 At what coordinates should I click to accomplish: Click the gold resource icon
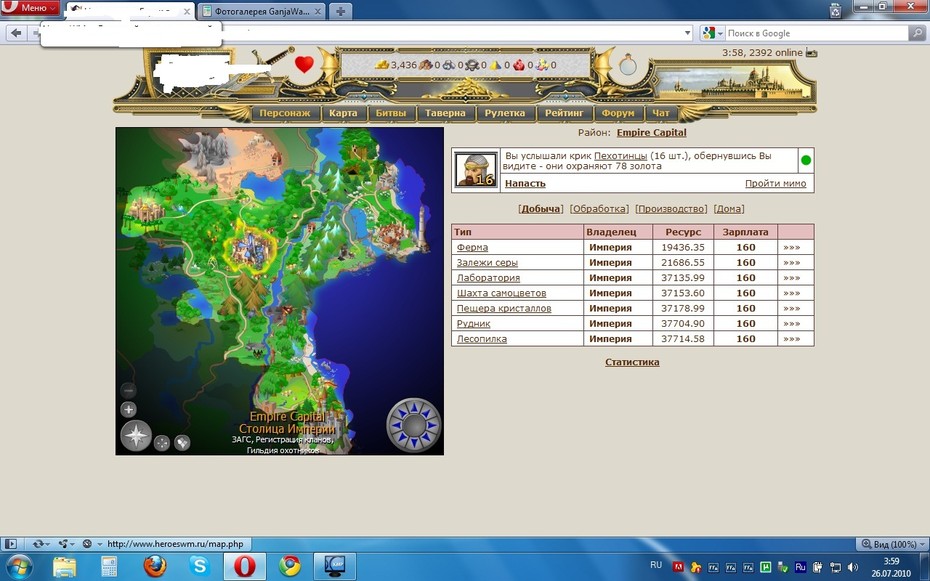coord(382,65)
